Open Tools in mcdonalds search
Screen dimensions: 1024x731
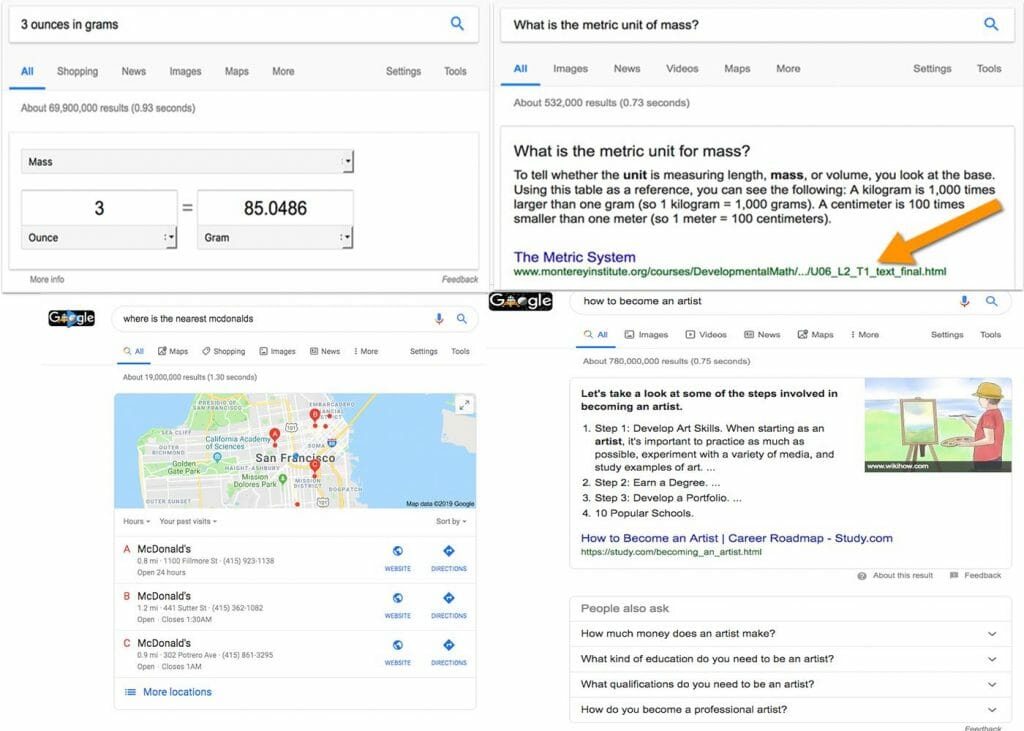click(460, 351)
